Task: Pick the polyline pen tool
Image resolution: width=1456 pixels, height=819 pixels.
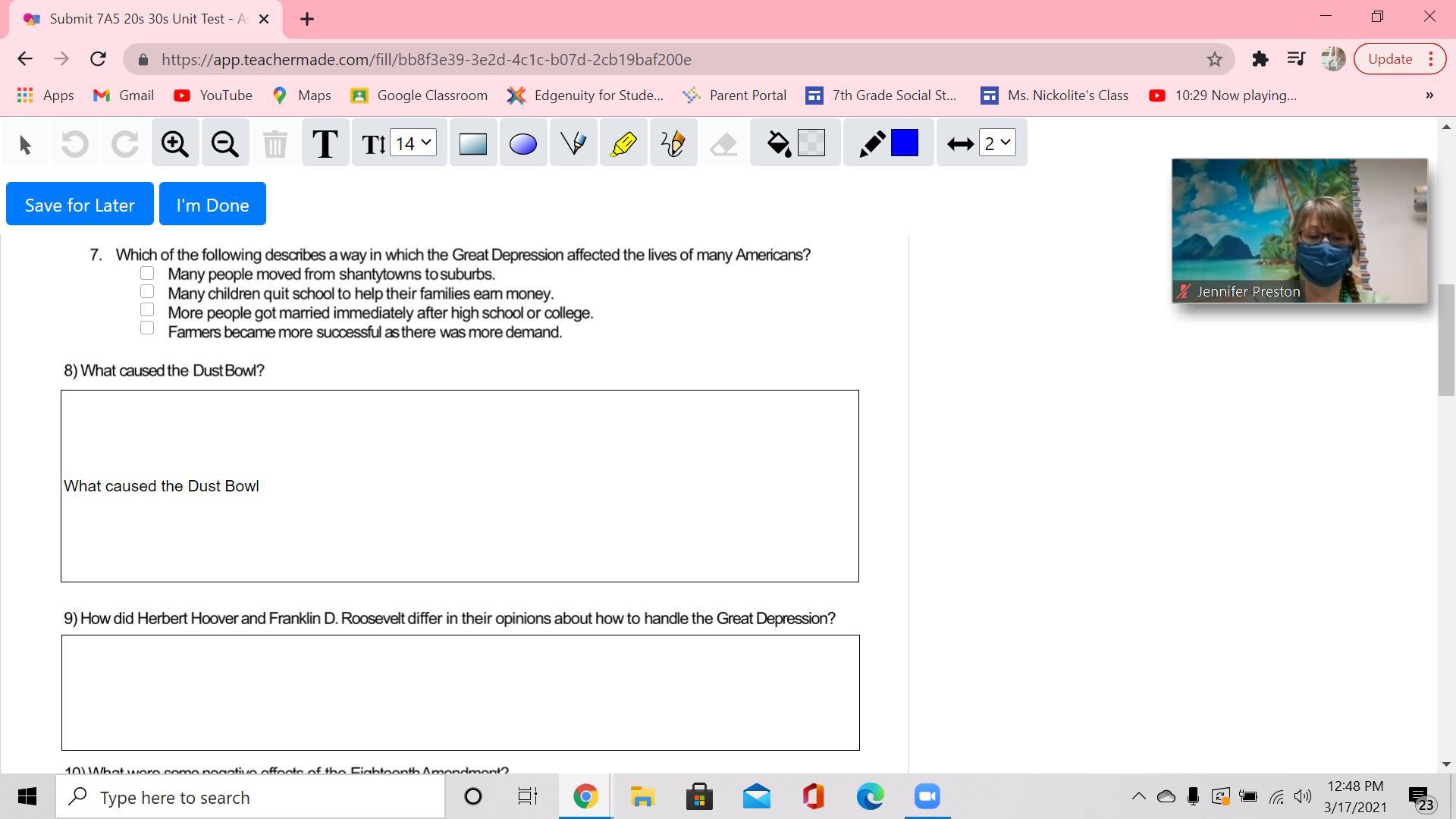Action: click(x=573, y=143)
